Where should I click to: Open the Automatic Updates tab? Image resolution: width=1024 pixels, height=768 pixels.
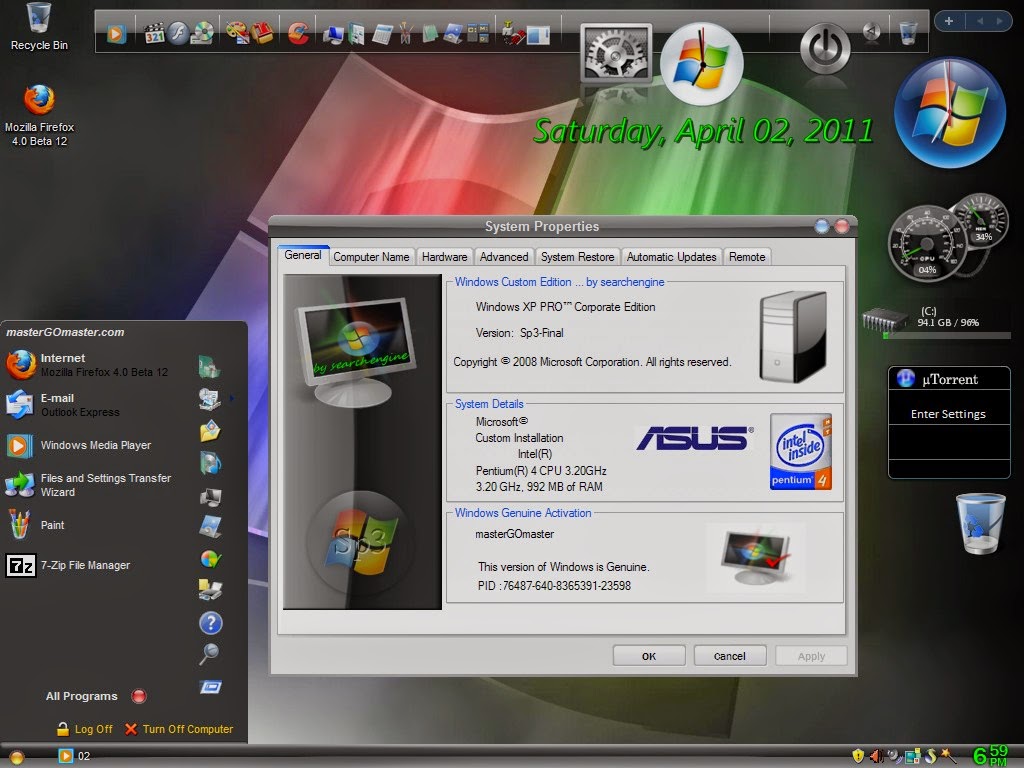coord(671,257)
